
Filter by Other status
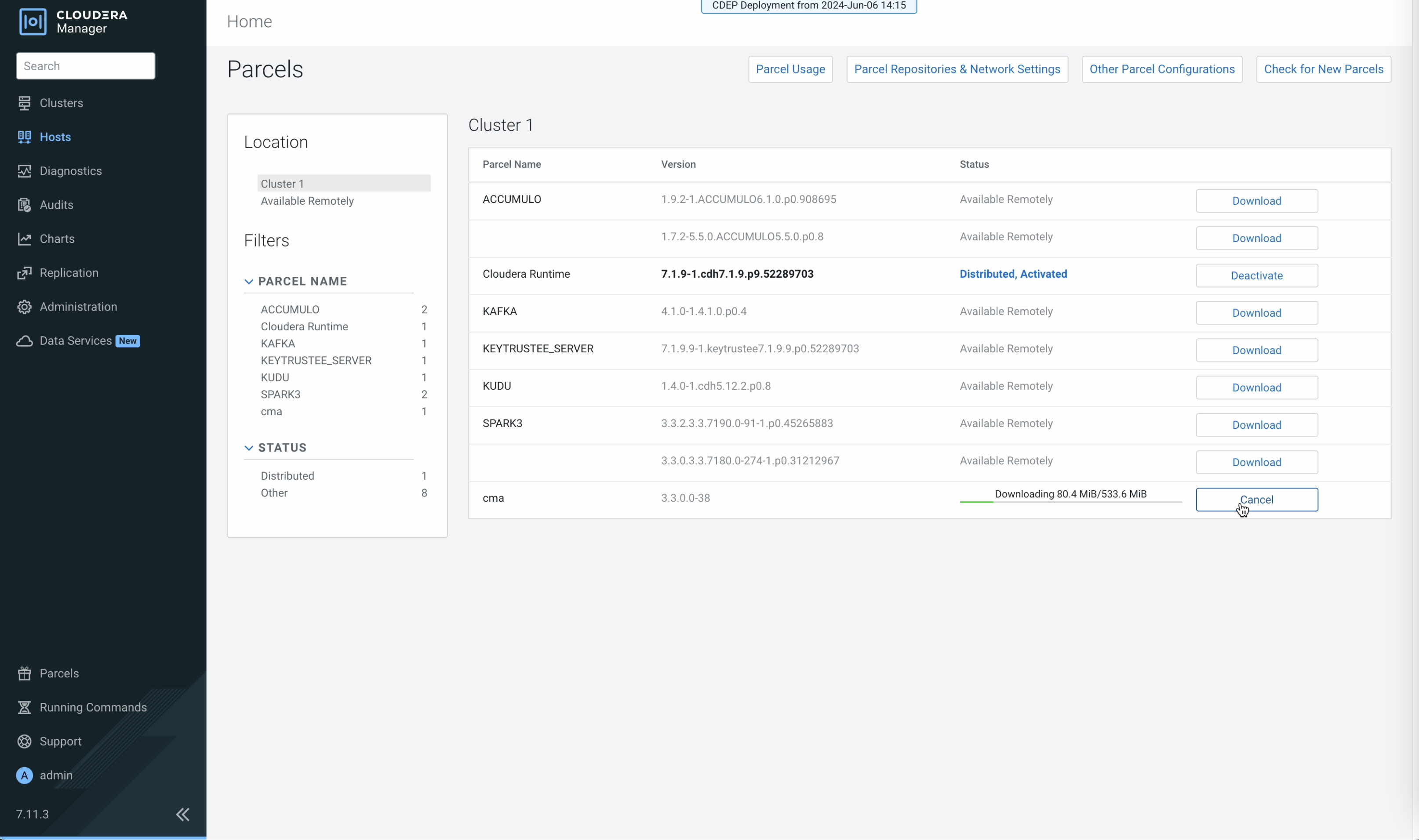pyautogui.click(x=274, y=493)
